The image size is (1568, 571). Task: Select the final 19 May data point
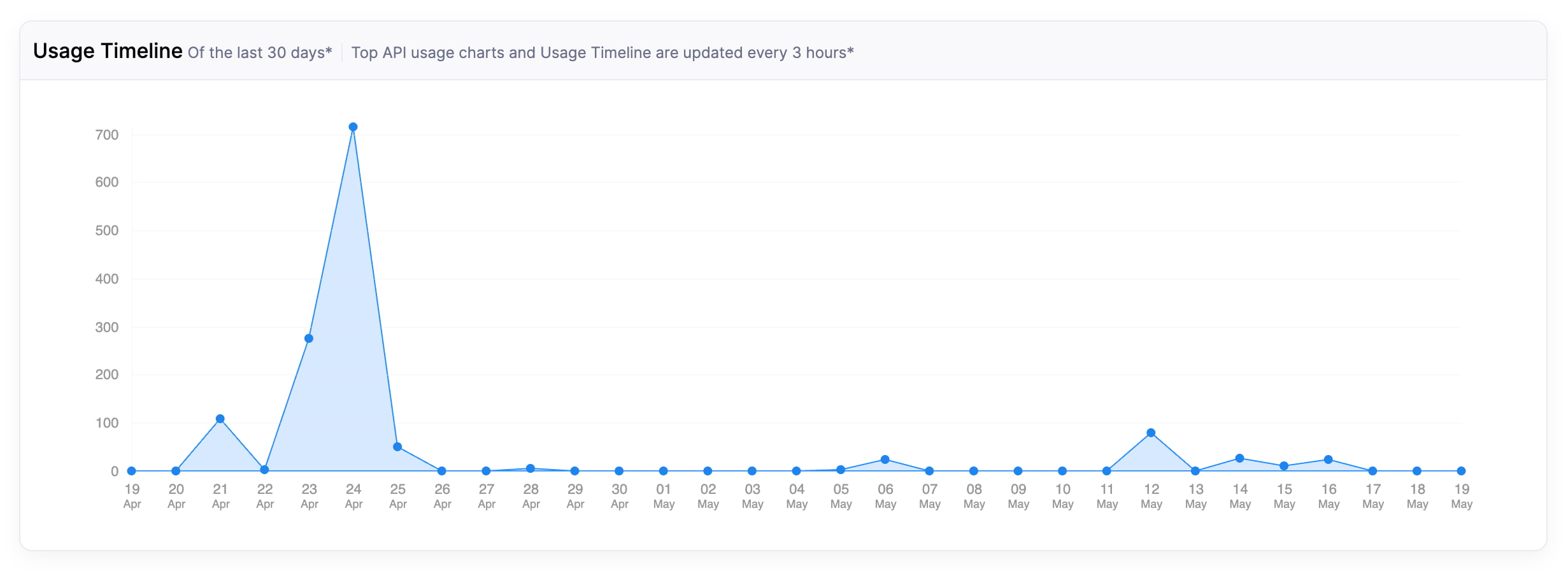tap(1461, 471)
